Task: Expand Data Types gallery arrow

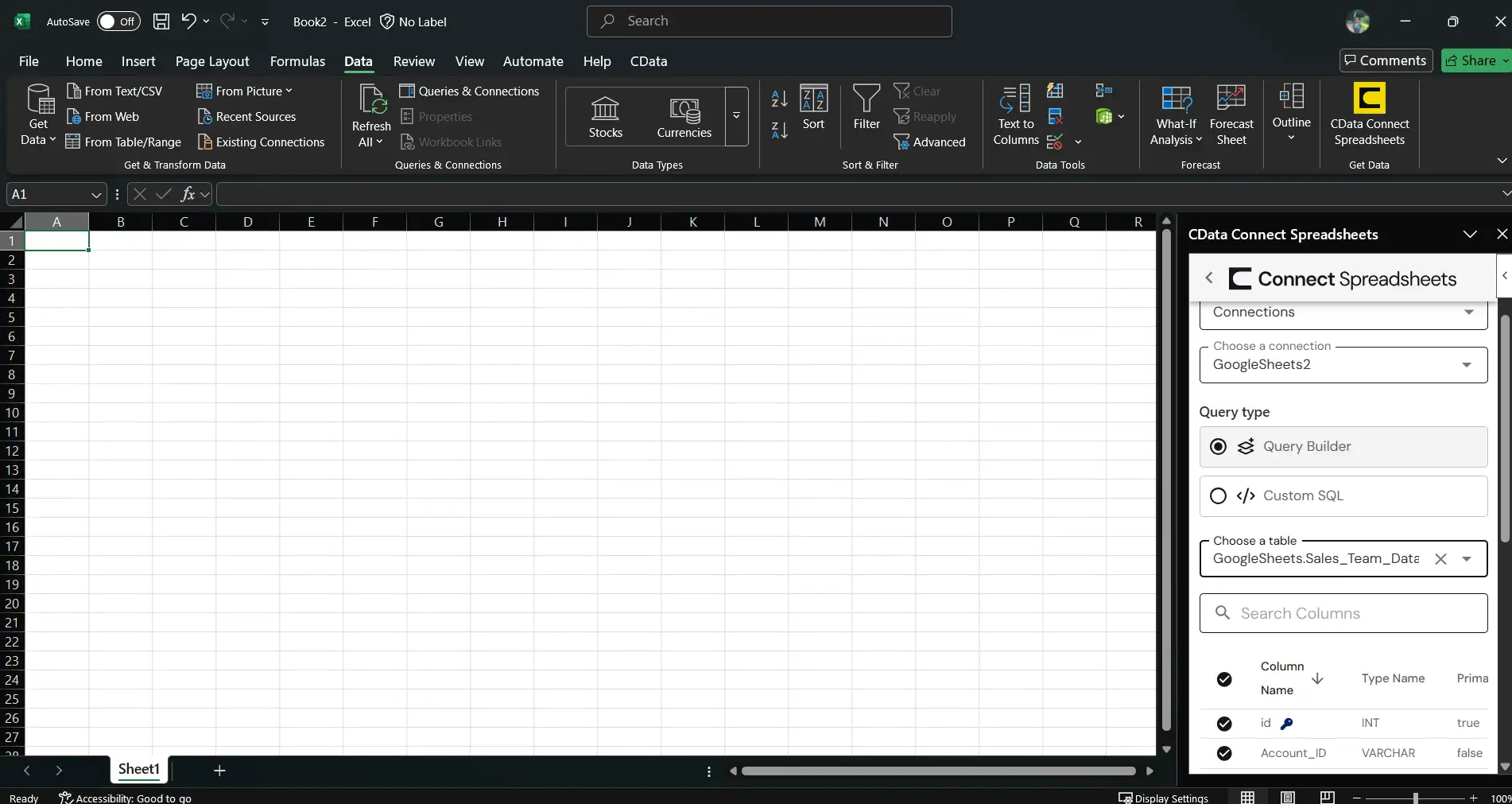Action: click(x=737, y=116)
